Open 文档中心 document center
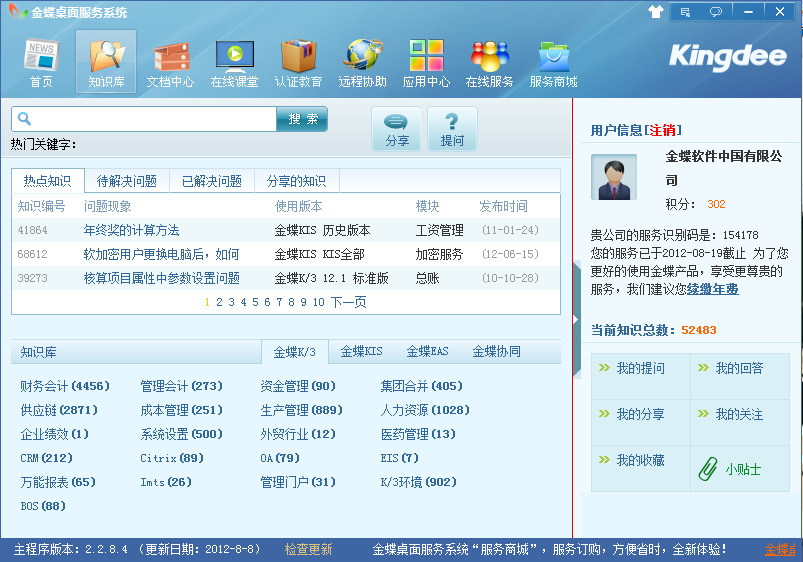 click(170, 62)
